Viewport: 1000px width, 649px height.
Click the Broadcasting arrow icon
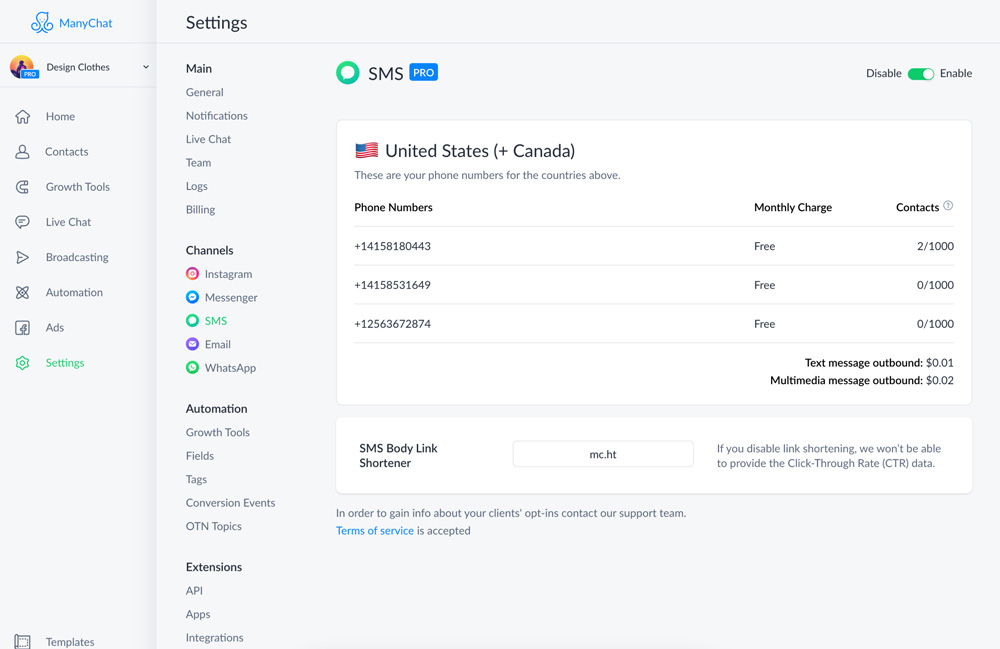pos(22,257)
